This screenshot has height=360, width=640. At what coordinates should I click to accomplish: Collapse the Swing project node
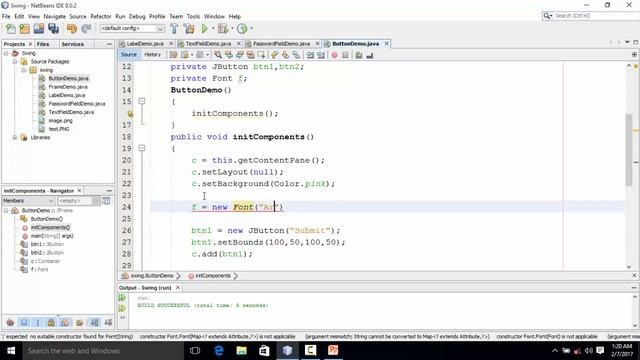pyautogui.click(x=6, y=53)
